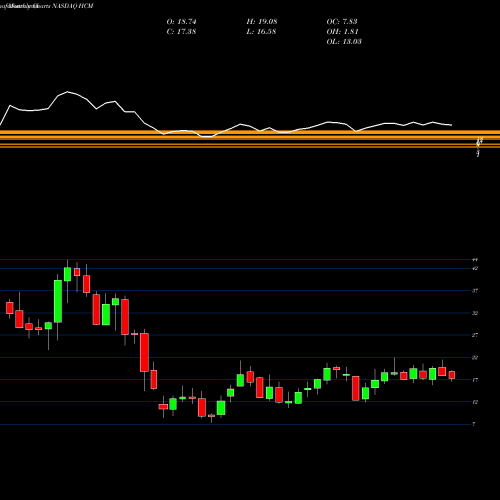Click the 27 price axis label
The image size is (500, 500).
[475, 335]
